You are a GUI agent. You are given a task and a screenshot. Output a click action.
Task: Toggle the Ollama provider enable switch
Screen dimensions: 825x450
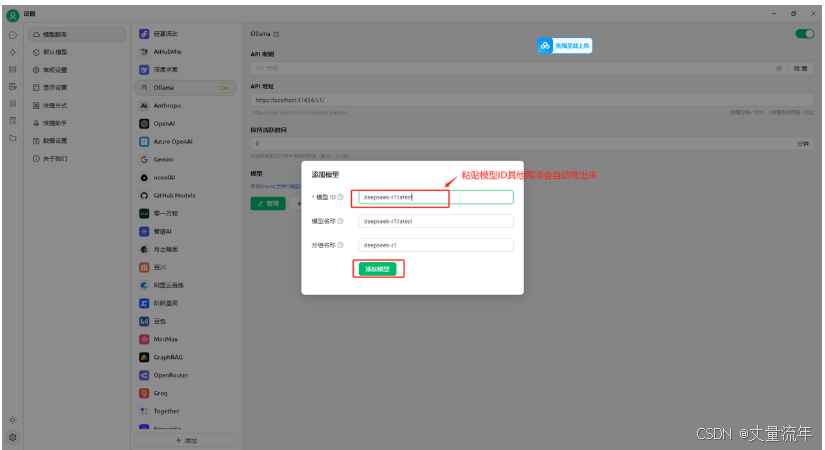coord(804,34)
